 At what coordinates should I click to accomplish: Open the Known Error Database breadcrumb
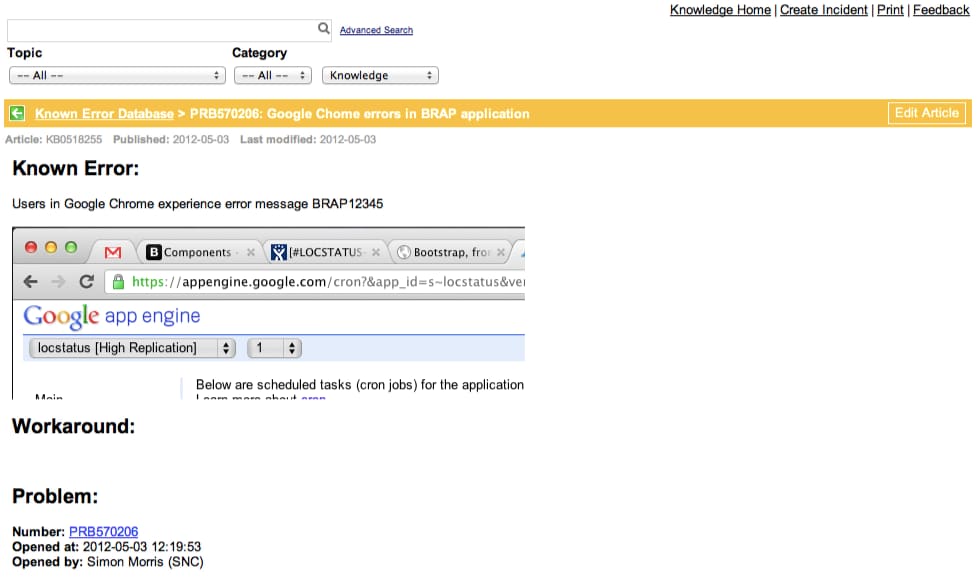[x=104, y=114]
